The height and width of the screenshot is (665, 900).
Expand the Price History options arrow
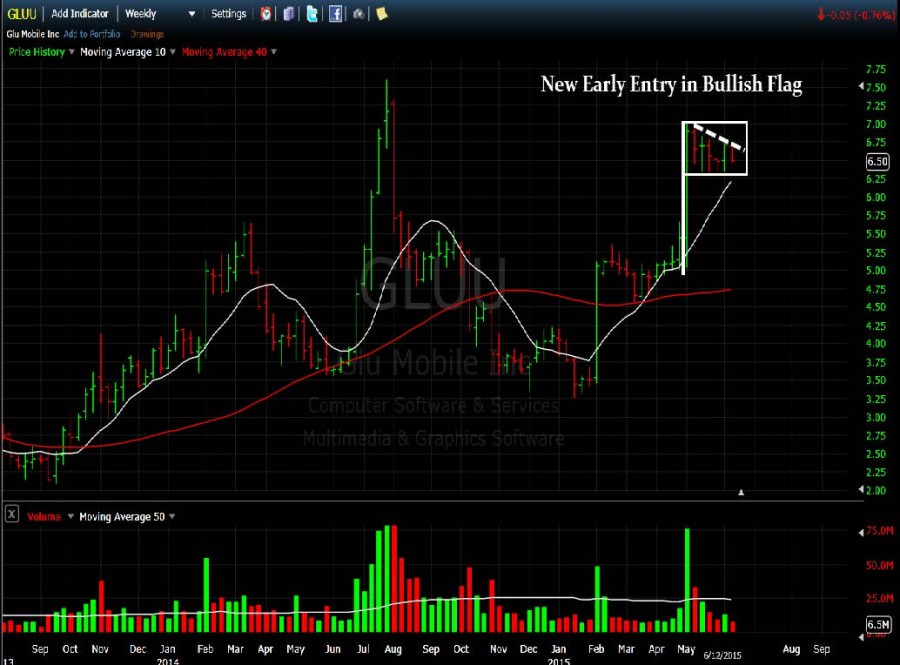tap(71, 52)
